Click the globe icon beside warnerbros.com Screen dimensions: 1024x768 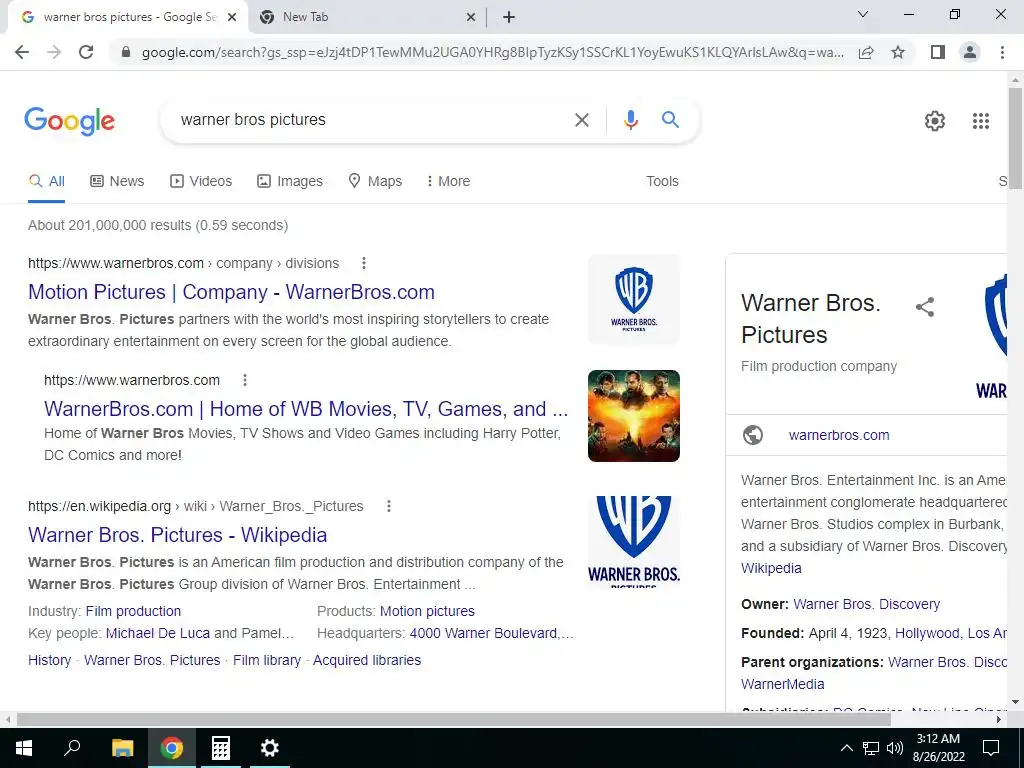753,435
